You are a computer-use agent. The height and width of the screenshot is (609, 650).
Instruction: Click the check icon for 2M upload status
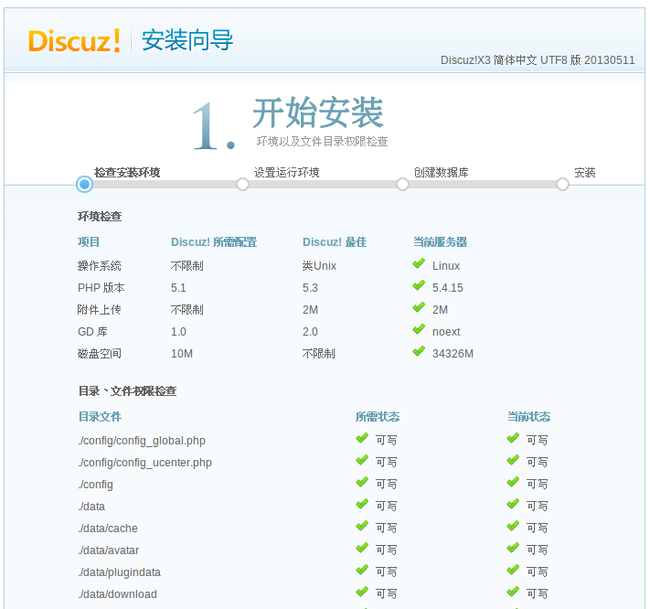419,307
